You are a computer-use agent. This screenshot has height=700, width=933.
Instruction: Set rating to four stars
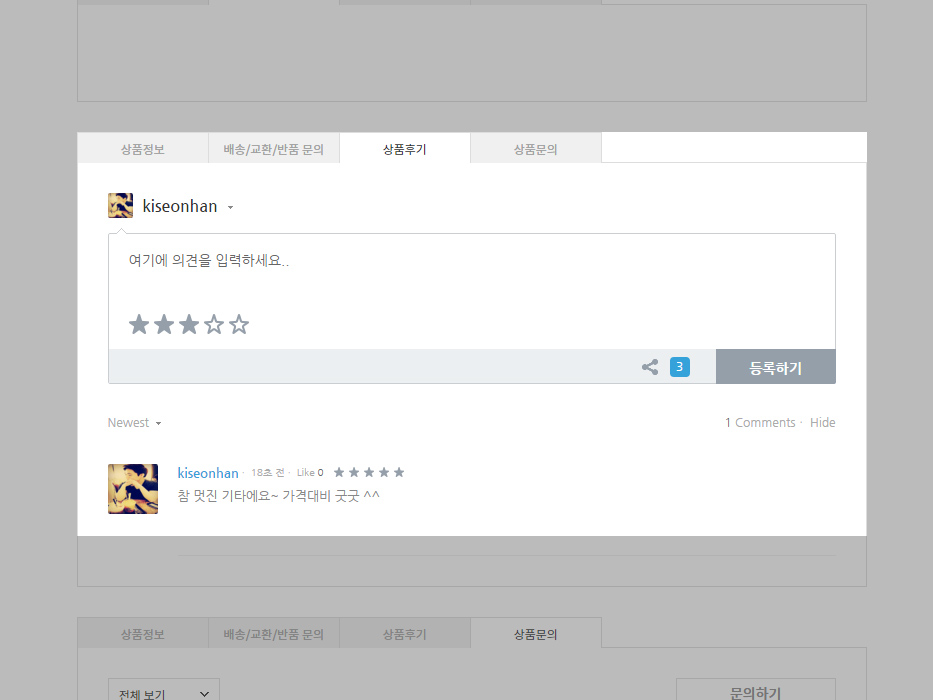214,325
